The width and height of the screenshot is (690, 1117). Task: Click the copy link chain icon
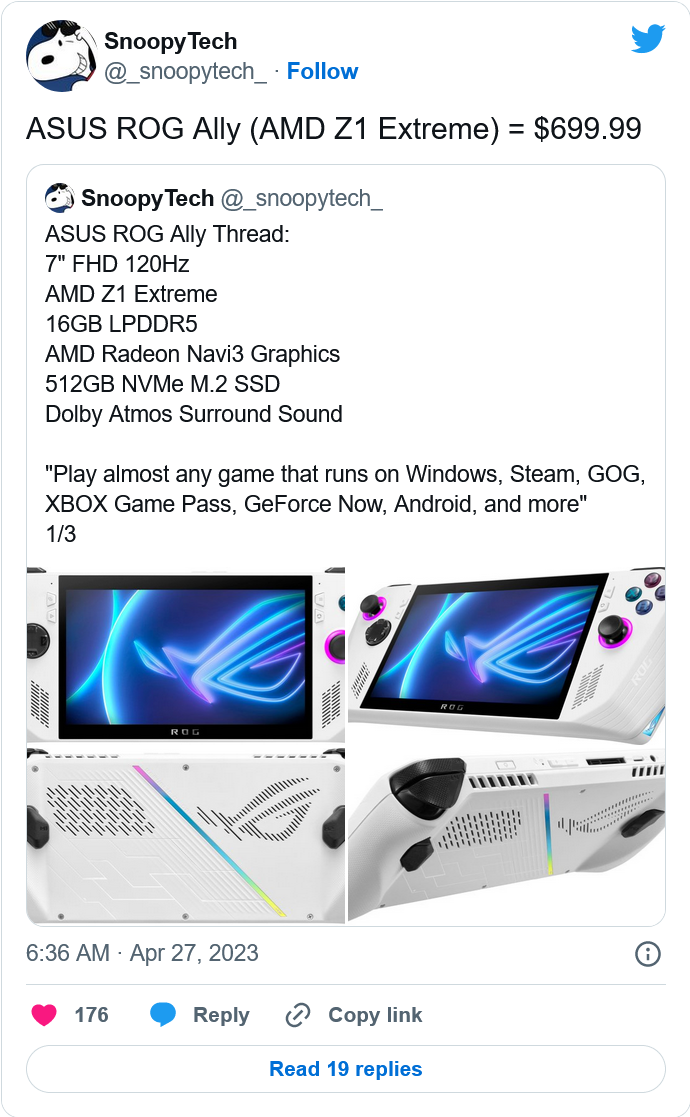pos(298,1014)
